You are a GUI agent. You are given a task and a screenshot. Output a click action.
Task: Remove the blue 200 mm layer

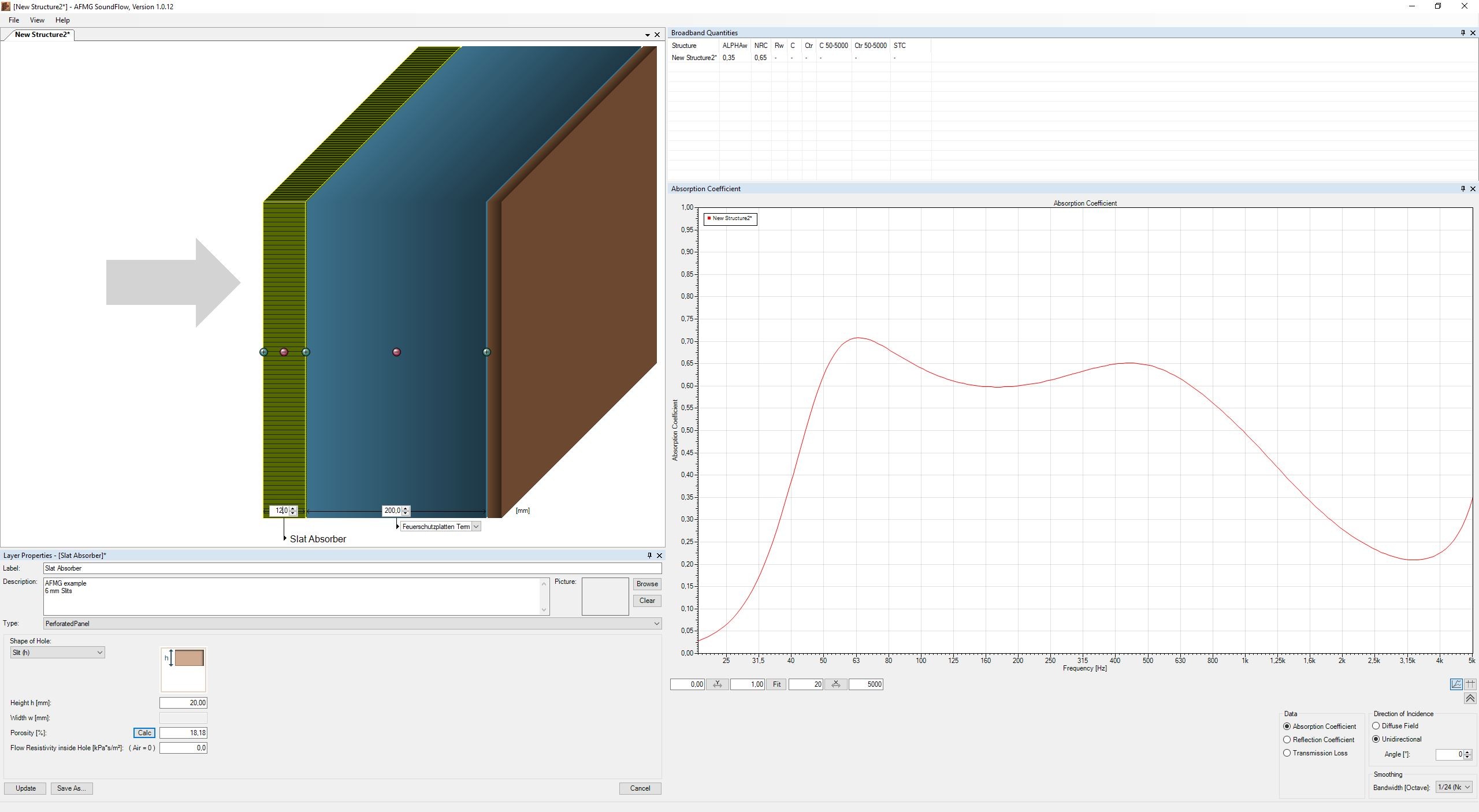point(396,352)
